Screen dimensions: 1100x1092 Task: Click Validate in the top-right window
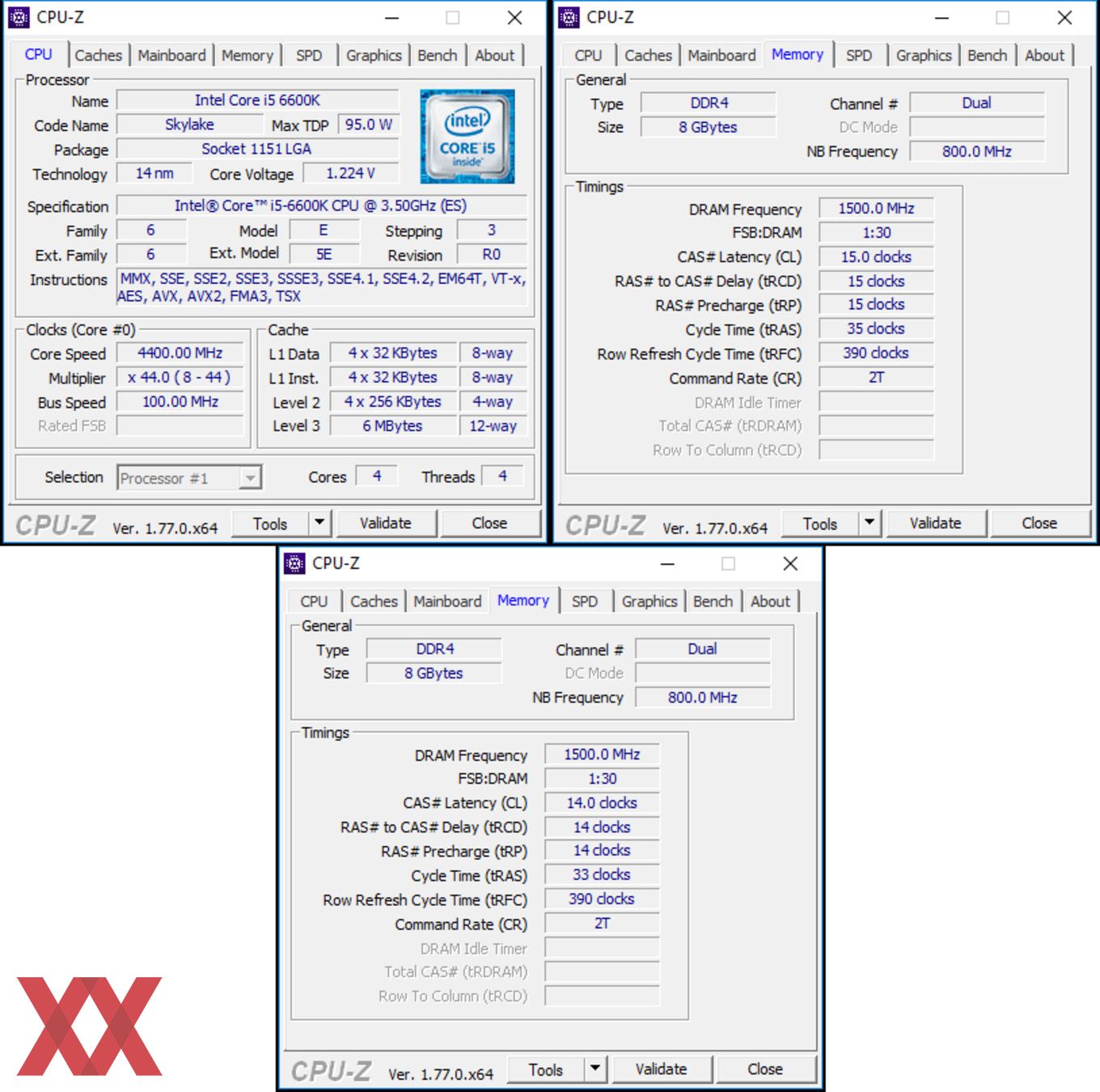pos(936,523)
